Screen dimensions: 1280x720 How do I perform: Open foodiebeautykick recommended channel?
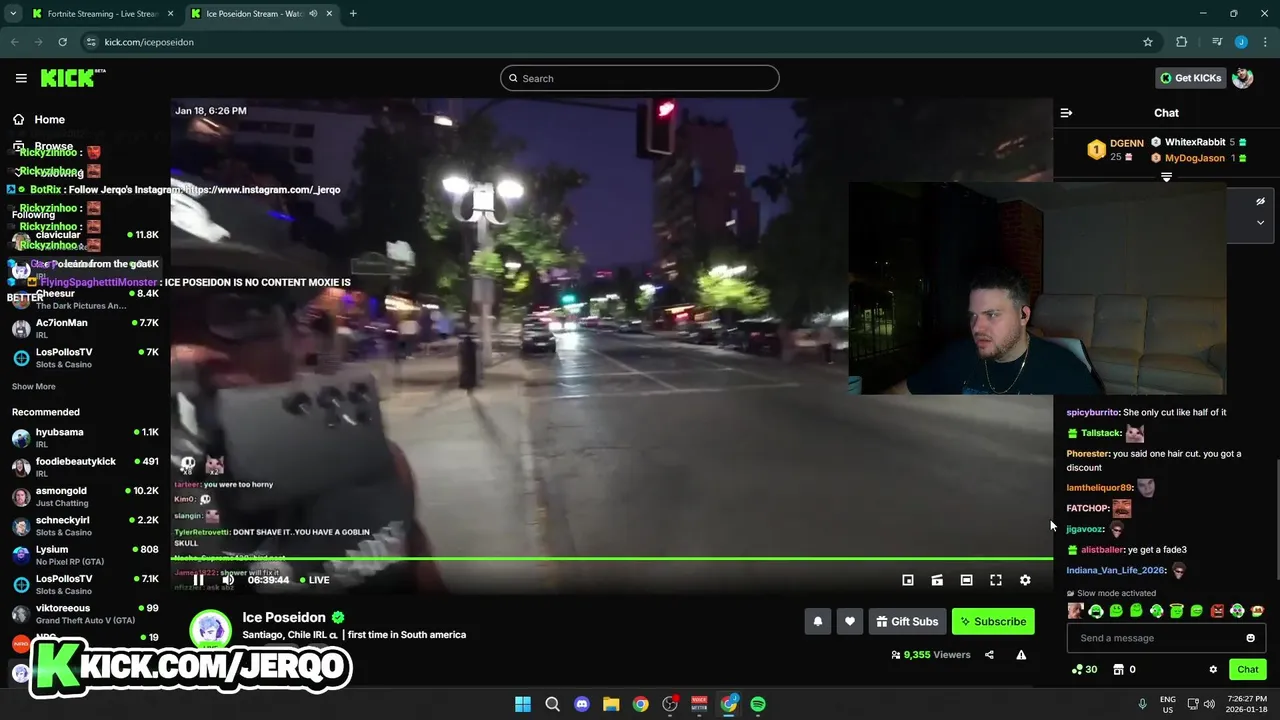[x=85, y=467]
